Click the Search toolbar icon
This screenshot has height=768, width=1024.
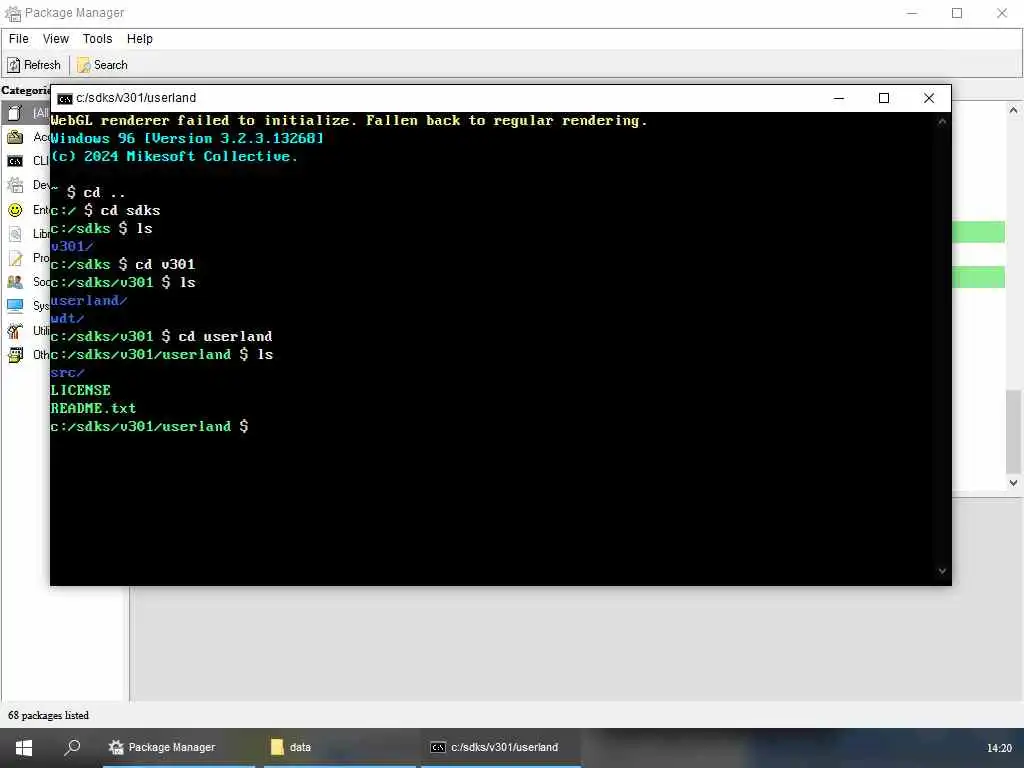(84, 65)
